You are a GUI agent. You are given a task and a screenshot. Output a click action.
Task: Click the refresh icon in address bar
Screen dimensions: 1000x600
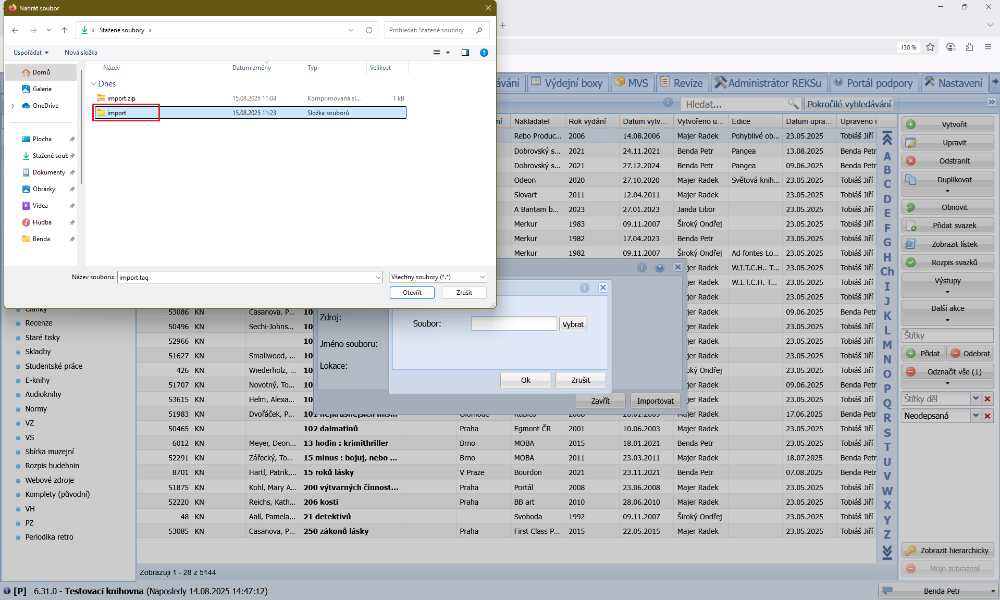point(369,31)
